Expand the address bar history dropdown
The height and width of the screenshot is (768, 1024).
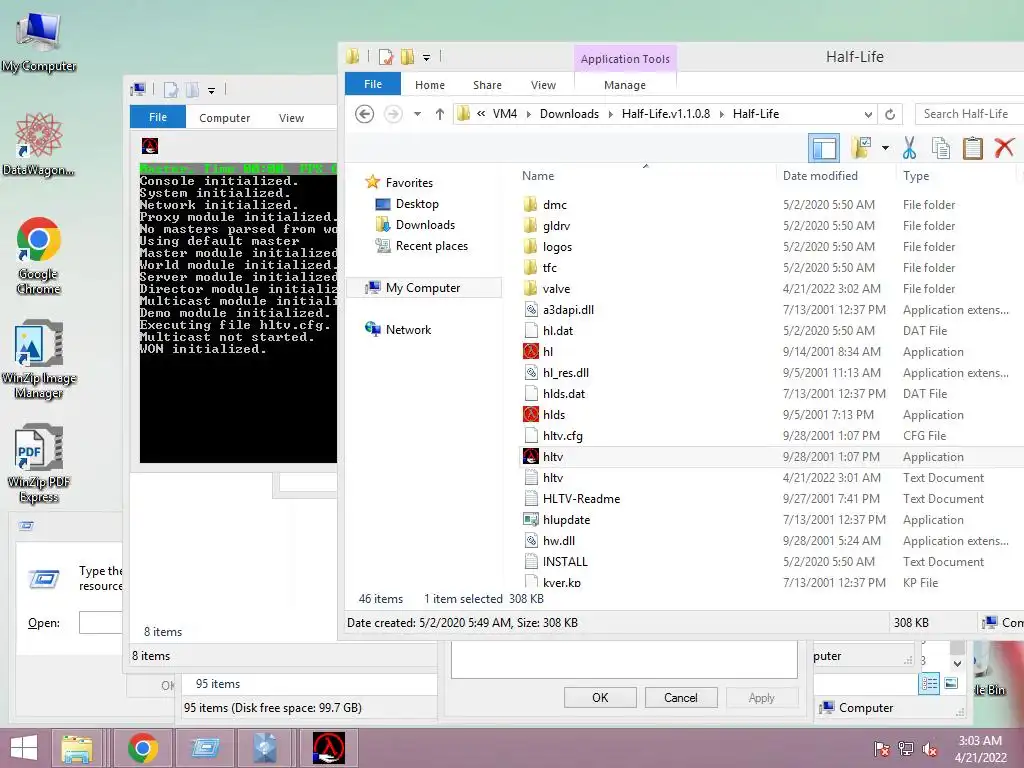[x=868, y=114]
